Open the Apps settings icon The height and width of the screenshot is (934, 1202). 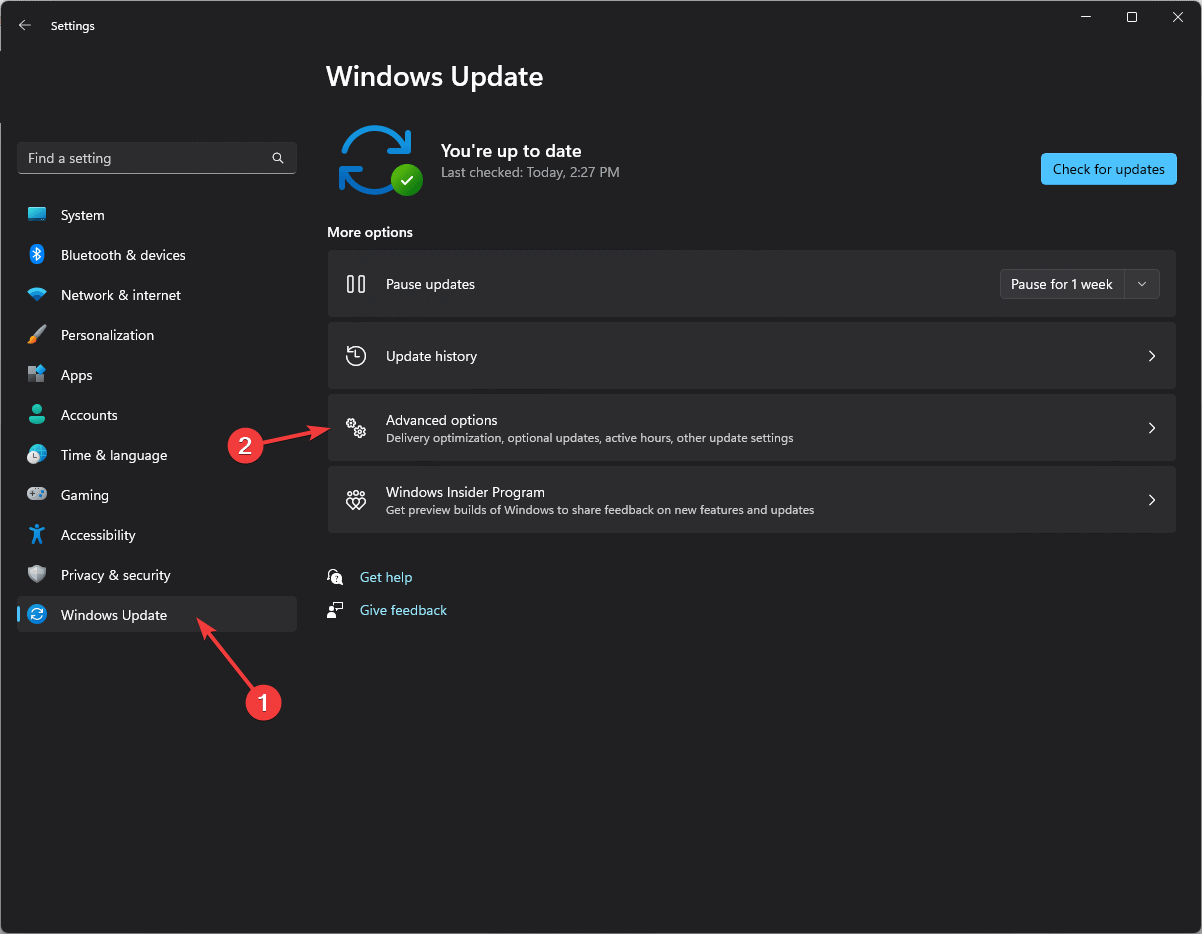pyautogui.click(x=36, y=374)
